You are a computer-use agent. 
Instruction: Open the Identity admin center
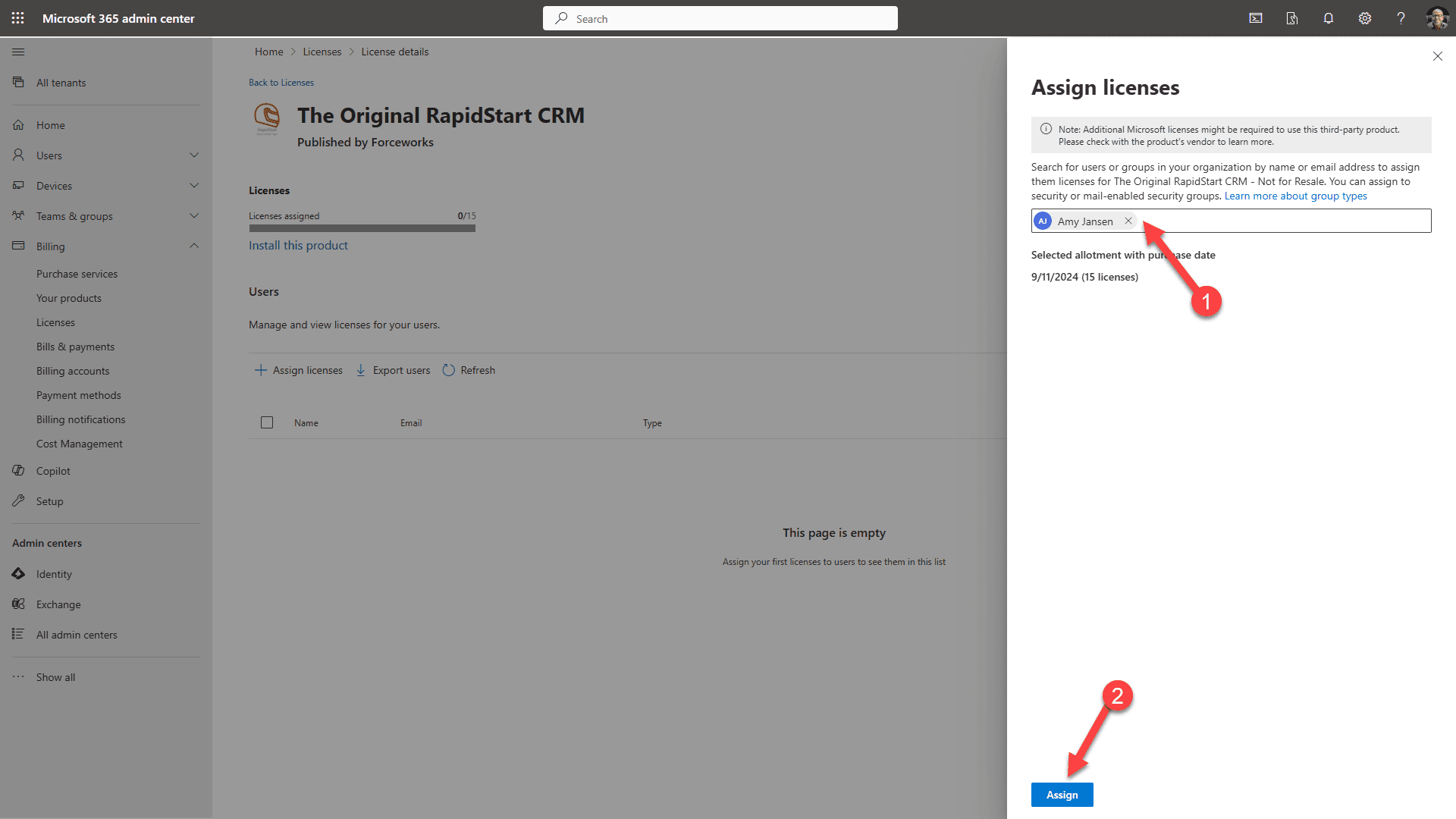click(53, 574)
